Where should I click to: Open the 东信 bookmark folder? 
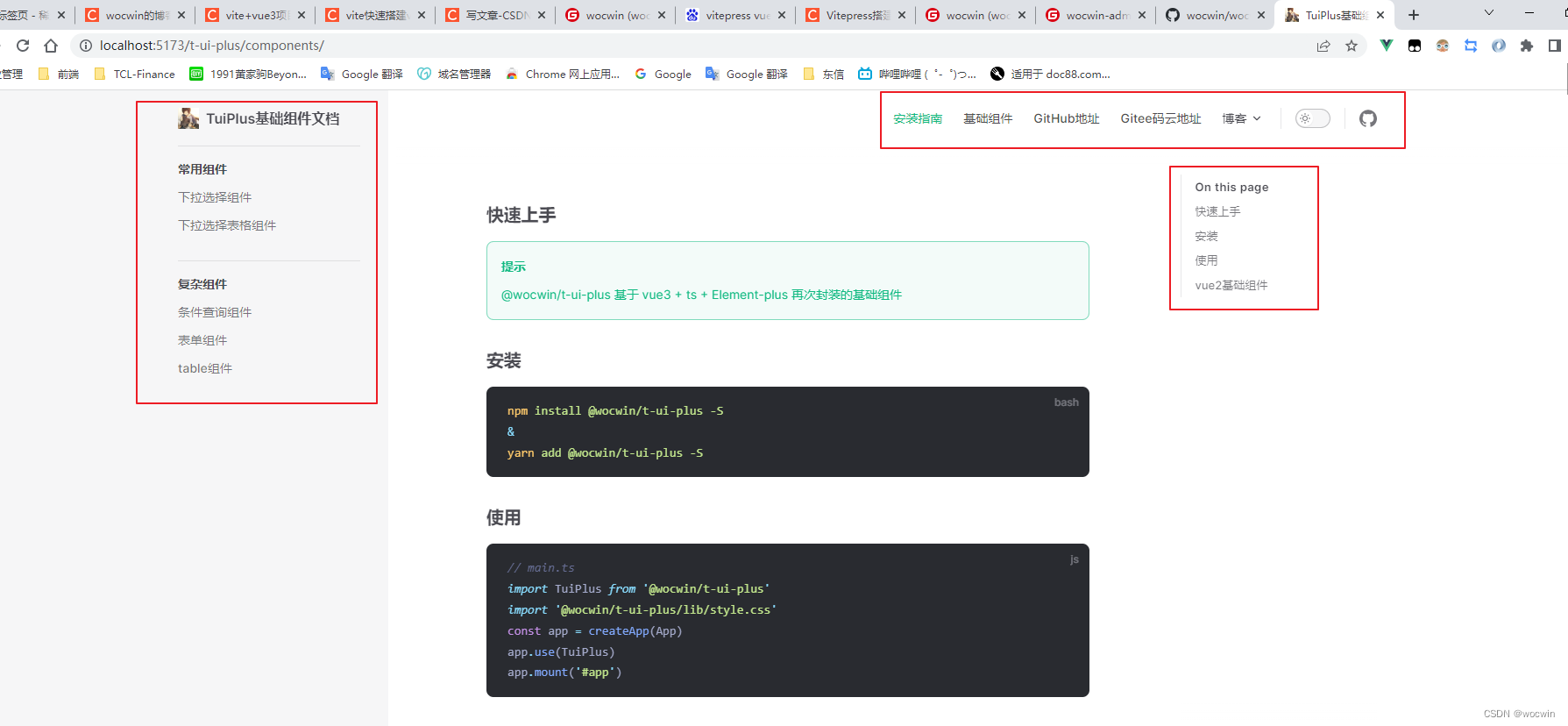[823, 75]
